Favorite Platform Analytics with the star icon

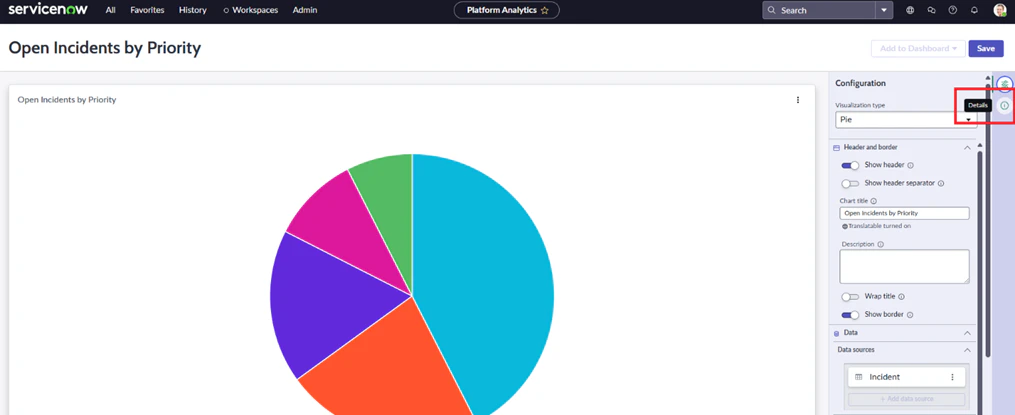pyautogui.click(x=544, y=10)
